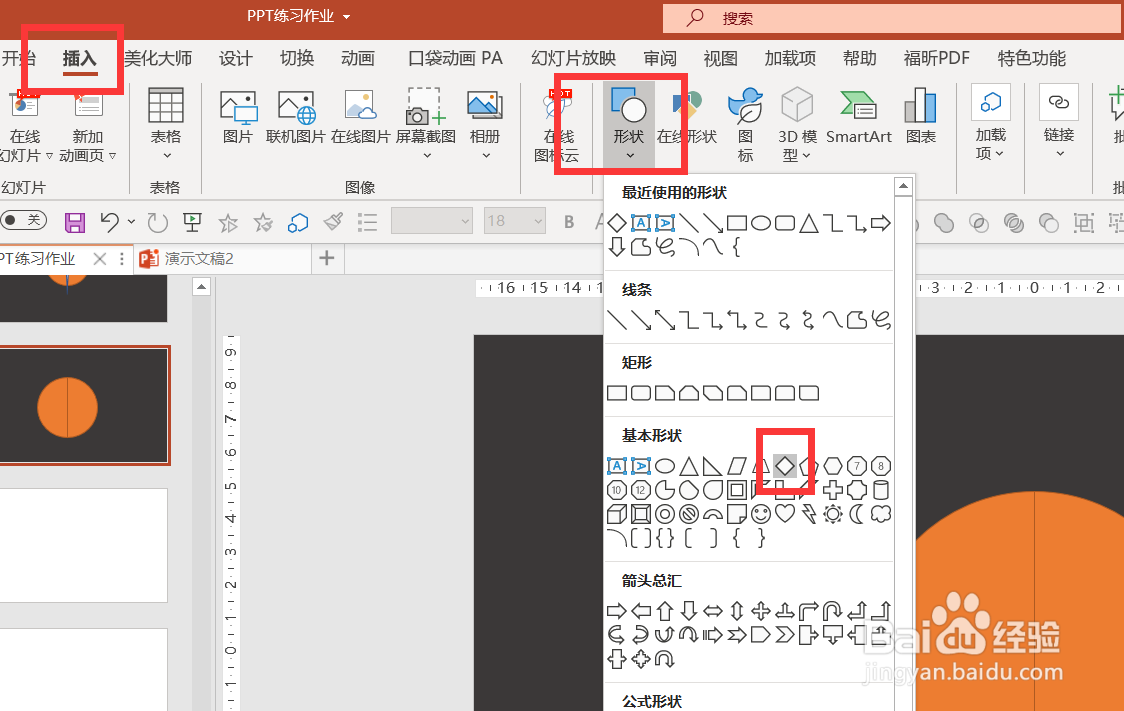The image size is (1124, 711).
Task: Start slideshow from beginning icon
Action: pos(192,222)
